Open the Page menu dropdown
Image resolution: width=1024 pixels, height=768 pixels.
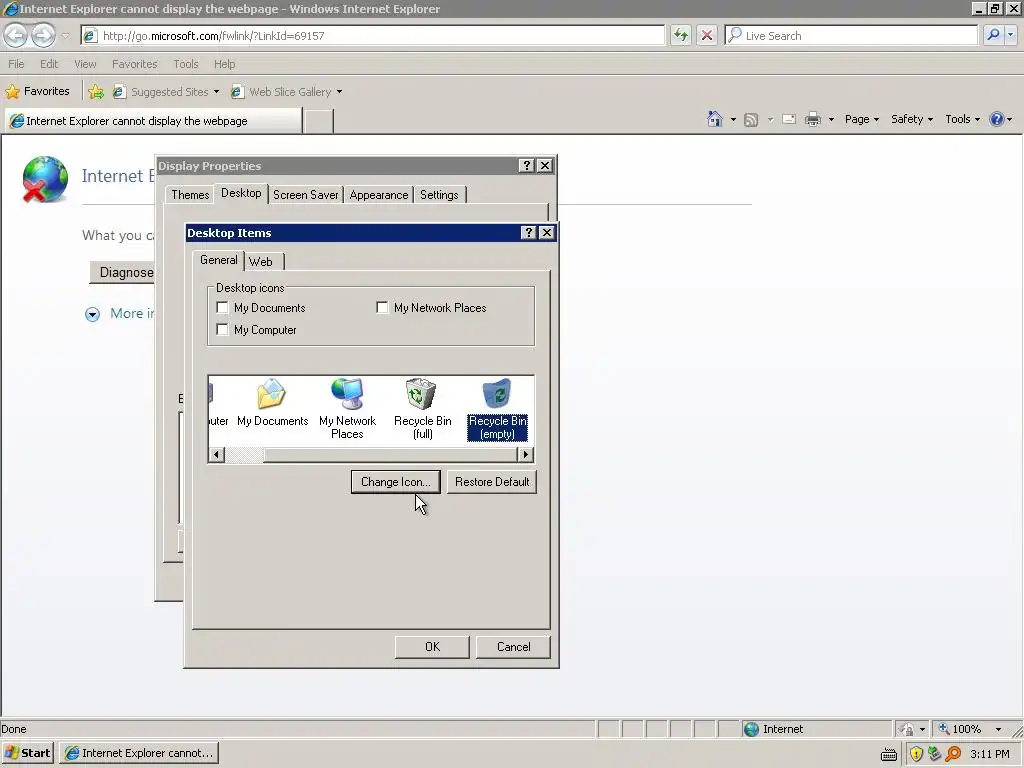[861, 119]
